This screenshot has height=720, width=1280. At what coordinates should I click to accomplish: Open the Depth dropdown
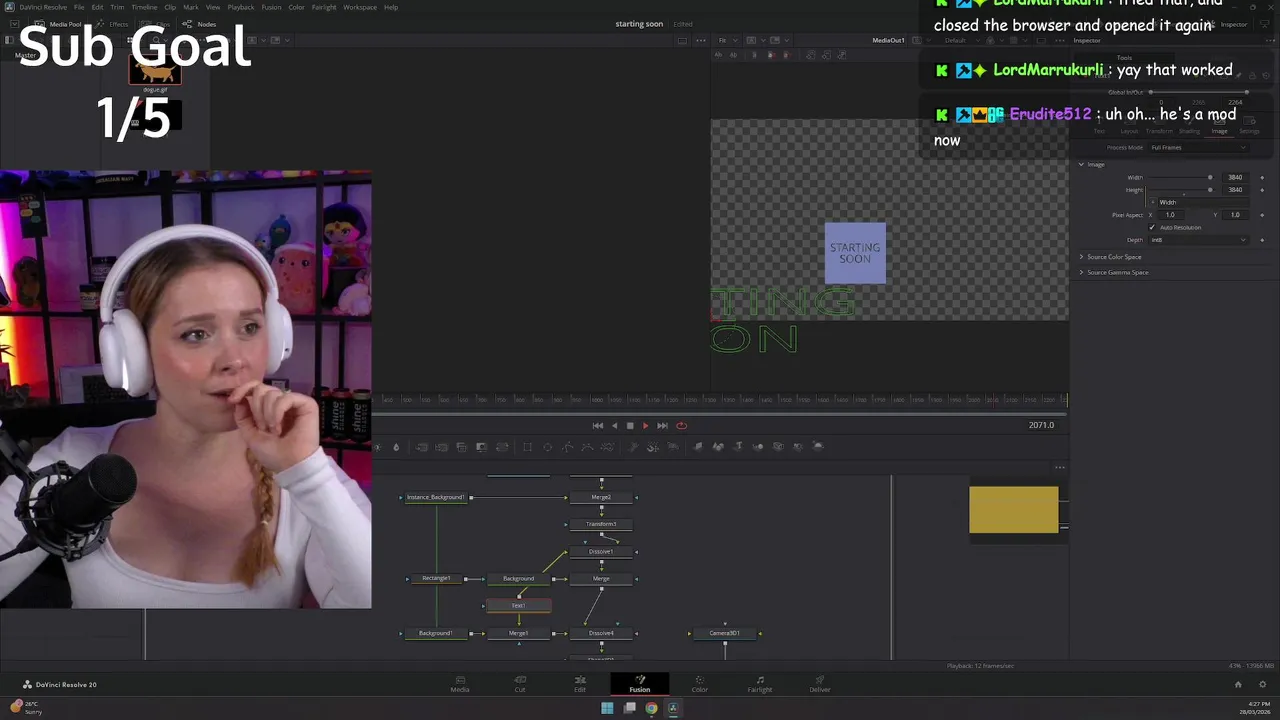(x=1198, y=240)
